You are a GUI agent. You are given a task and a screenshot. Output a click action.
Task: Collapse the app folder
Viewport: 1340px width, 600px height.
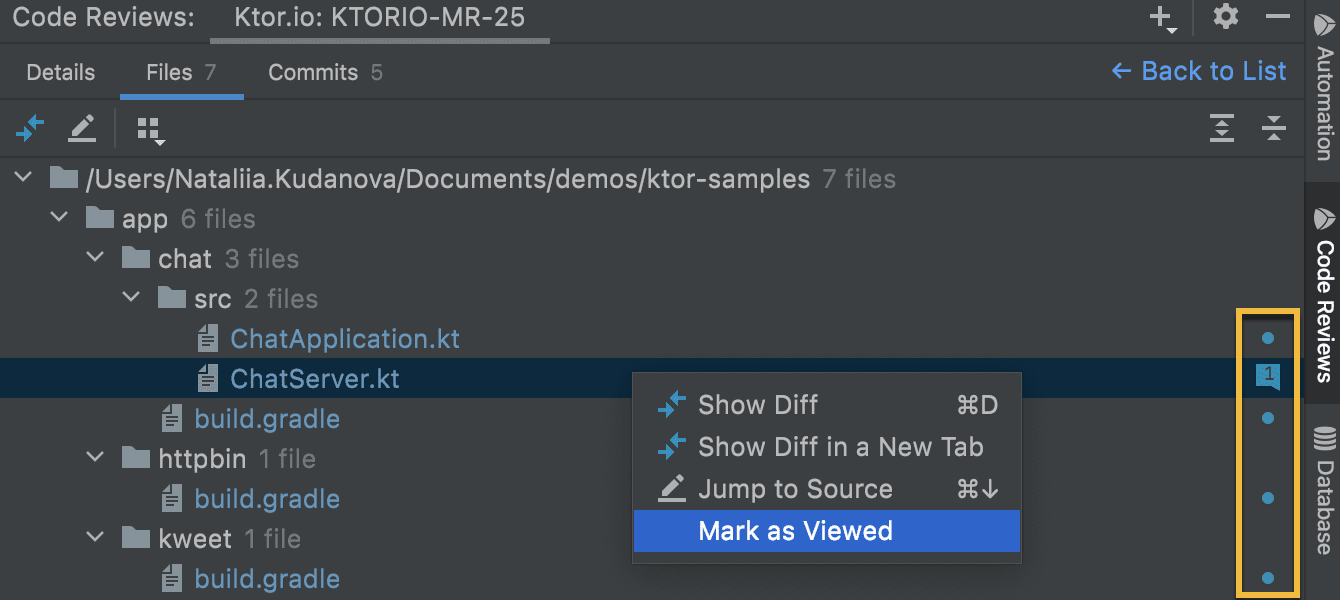59,218
